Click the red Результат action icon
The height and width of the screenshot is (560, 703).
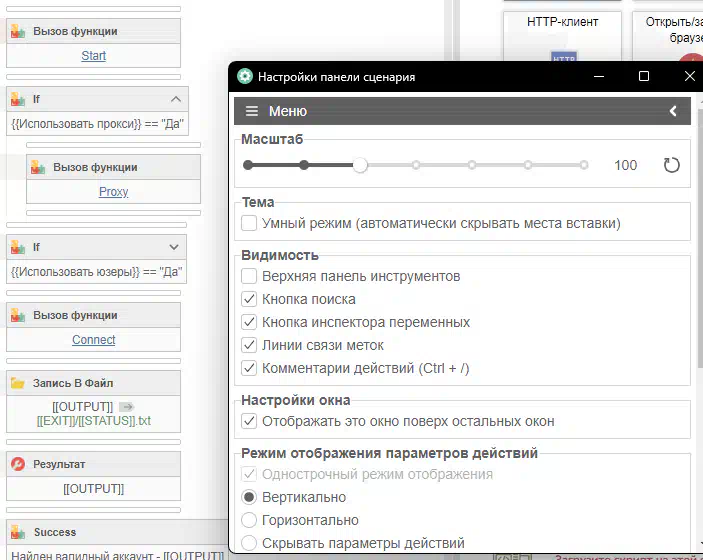[x=18, y=464]
